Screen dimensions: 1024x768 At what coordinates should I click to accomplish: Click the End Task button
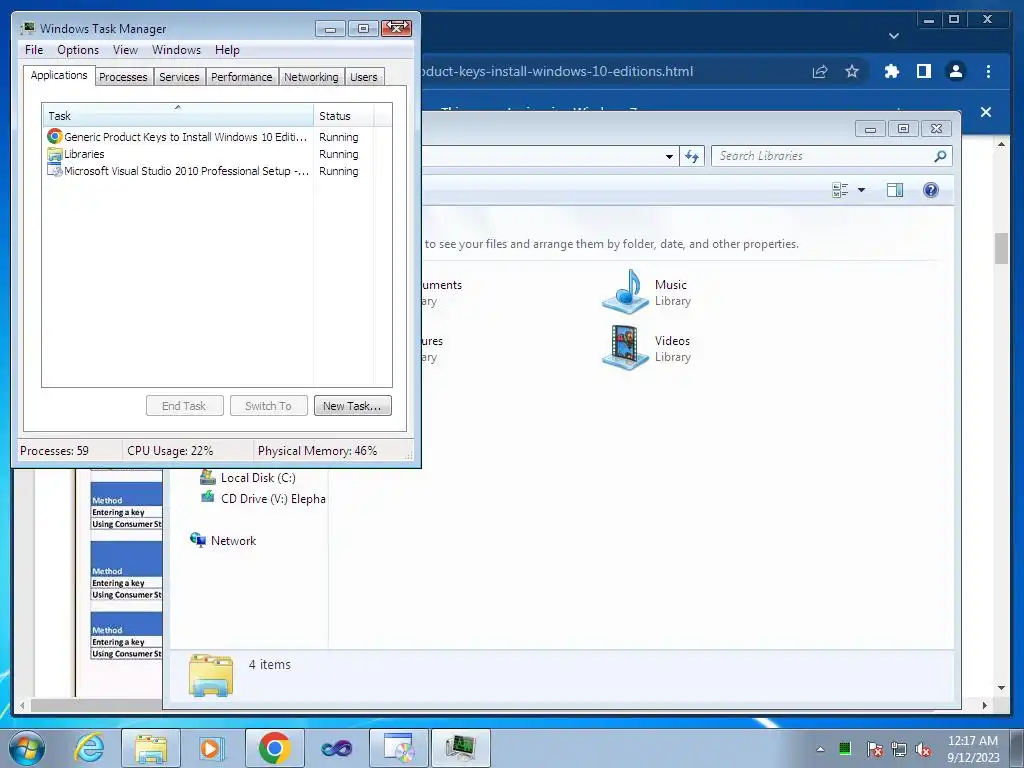[x=184, y=406]
